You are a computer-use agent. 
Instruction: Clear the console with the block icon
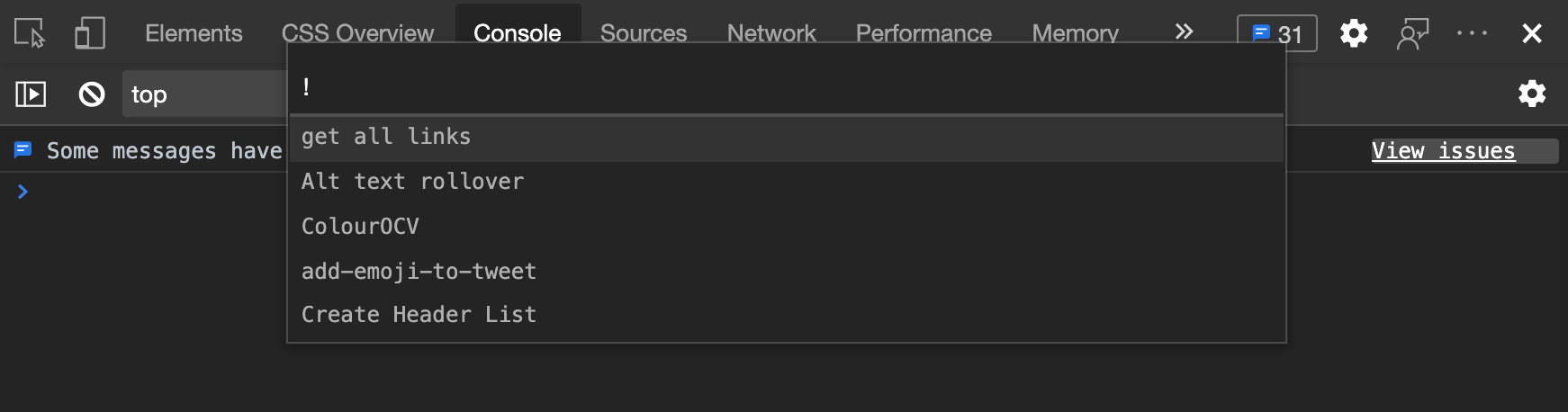(92, 94)
